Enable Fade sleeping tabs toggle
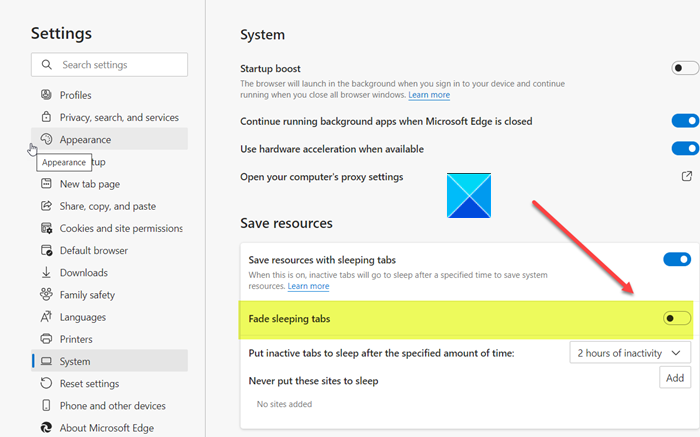This screenshot has width=700, height=437. click(x=677, y=318)
